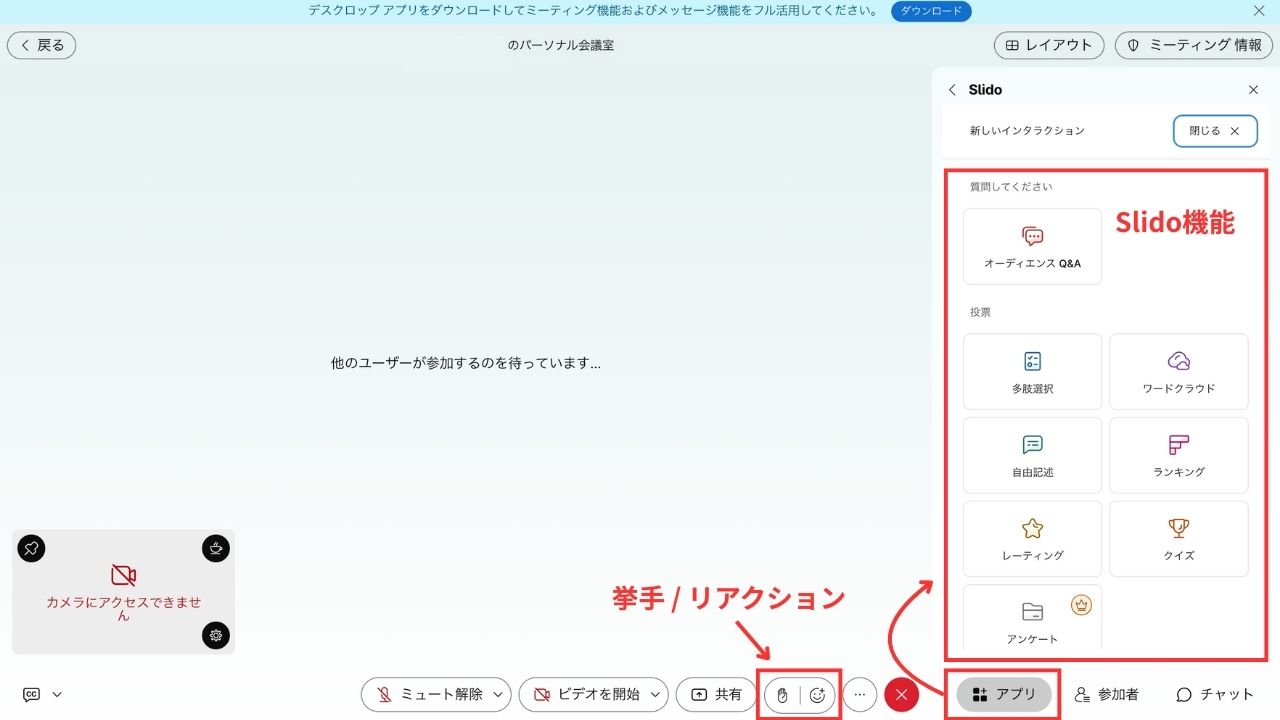This screenshot has height=720, width=1280.
Task: Select the multiple choice poll tile
Action: pyautogui.click(x=1032, y=371)
